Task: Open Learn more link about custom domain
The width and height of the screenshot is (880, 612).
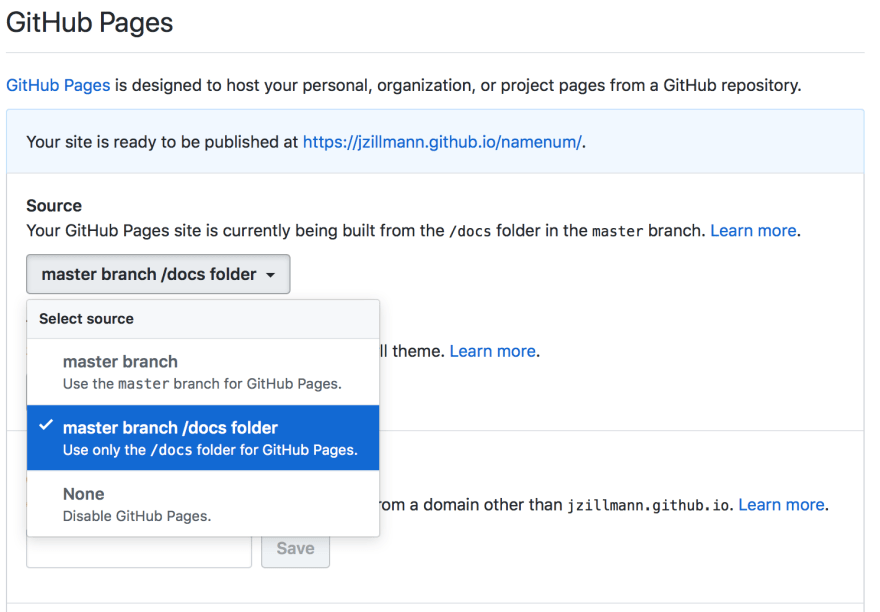Action: 781,505
